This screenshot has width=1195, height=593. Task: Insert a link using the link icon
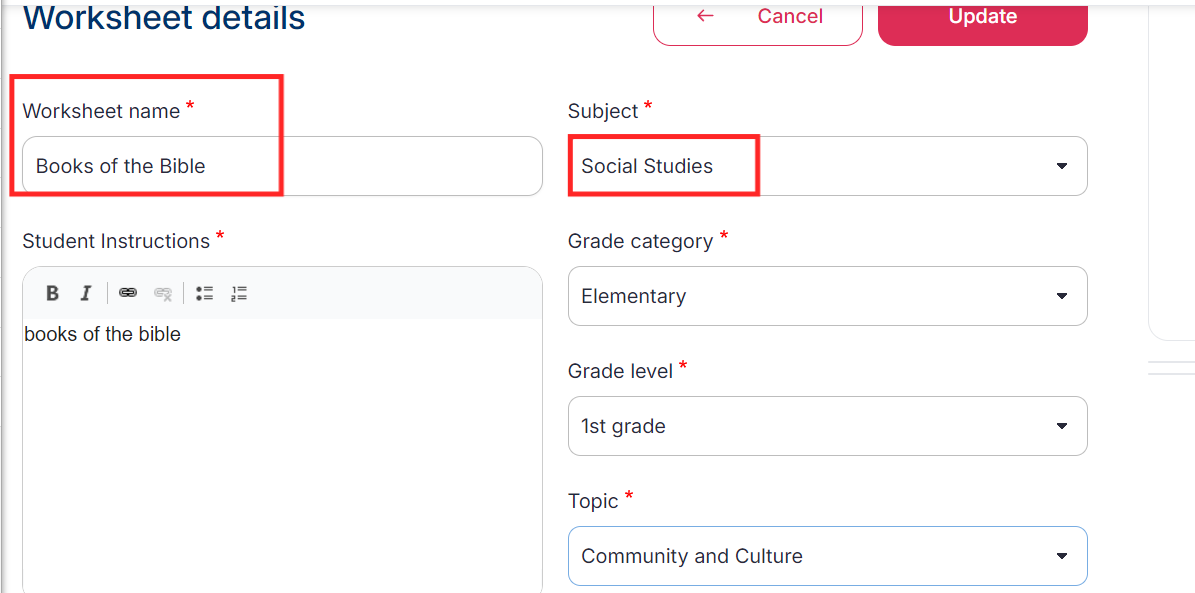(128, 293)
